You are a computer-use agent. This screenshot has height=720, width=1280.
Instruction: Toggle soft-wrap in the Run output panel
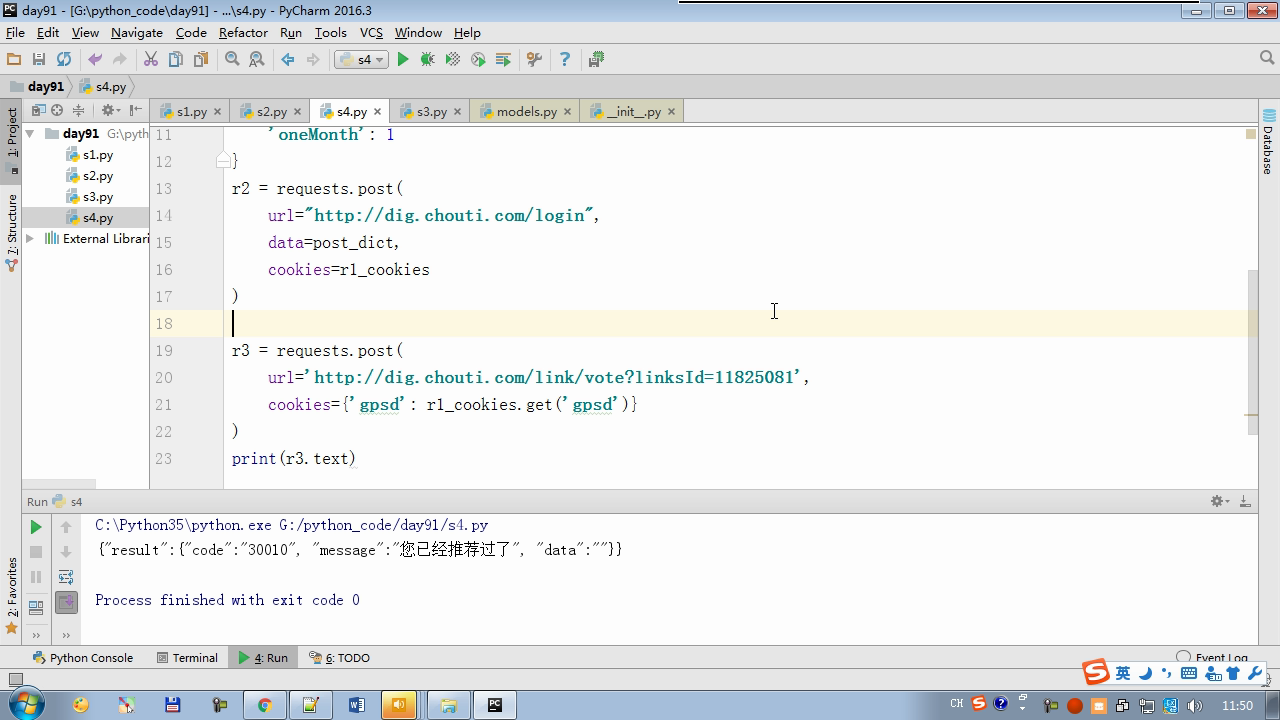[66, 577]
